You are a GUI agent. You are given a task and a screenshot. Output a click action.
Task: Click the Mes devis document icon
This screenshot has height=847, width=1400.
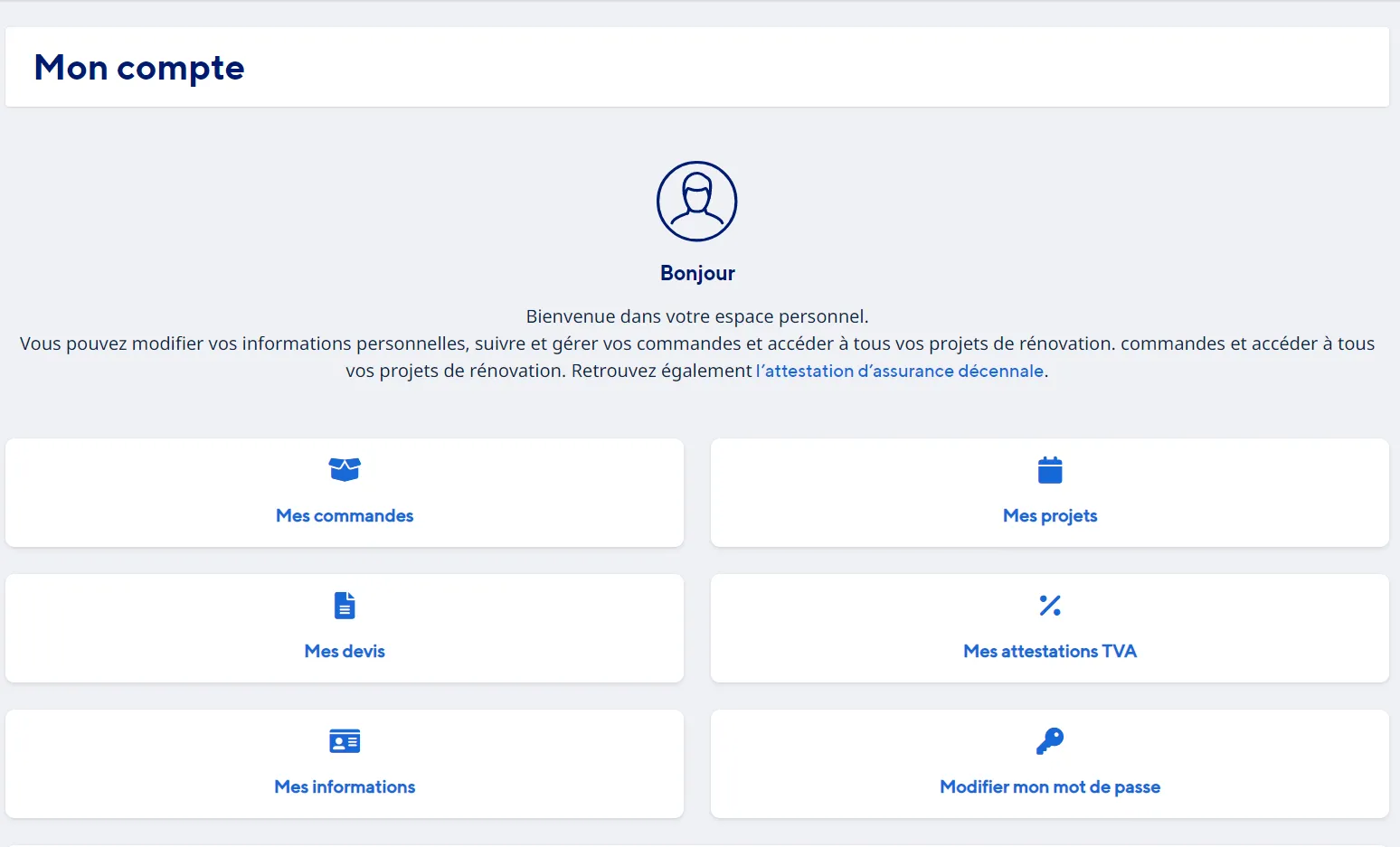click(x=345, y=605)
